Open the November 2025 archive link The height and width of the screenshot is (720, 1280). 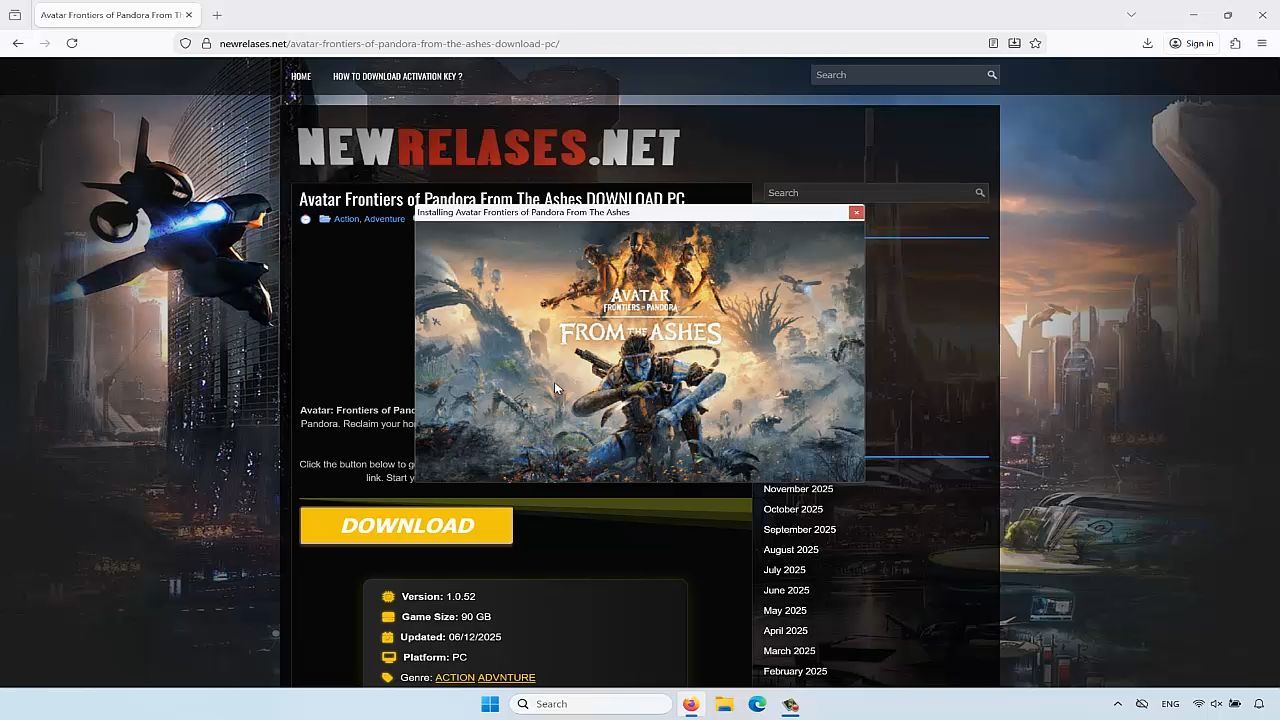[798, 489]
